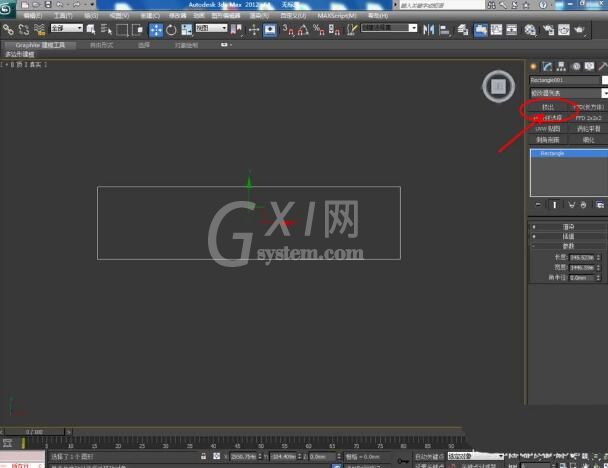The height and width of the screenshot is (468, 608).
Task: Open the 编辑(E) menu
Action: (33, 16)
